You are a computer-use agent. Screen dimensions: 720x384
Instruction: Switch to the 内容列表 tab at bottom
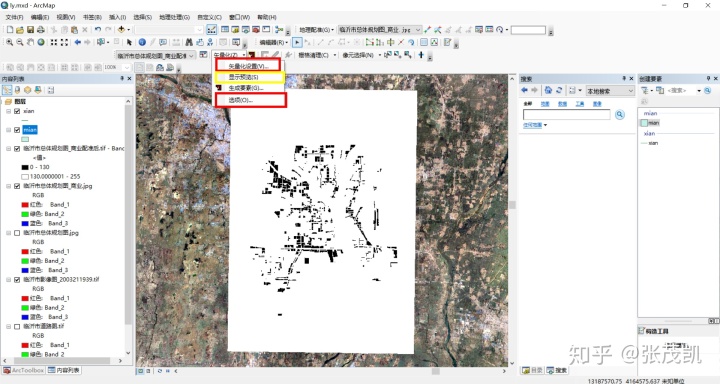click(x=64, y=370)
